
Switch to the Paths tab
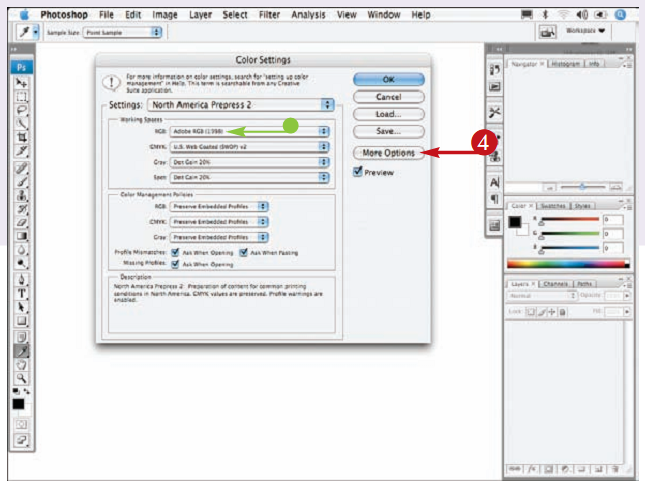584,284
